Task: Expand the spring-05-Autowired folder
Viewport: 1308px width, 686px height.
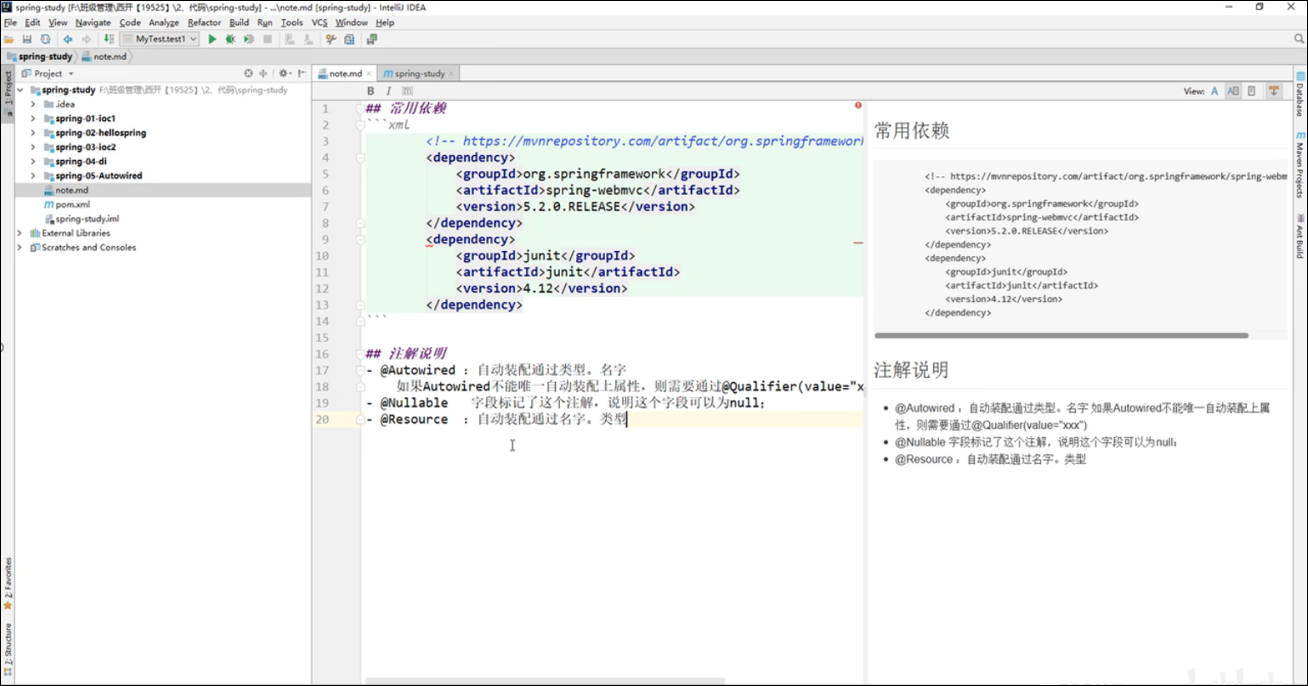Action: [33, 176]
